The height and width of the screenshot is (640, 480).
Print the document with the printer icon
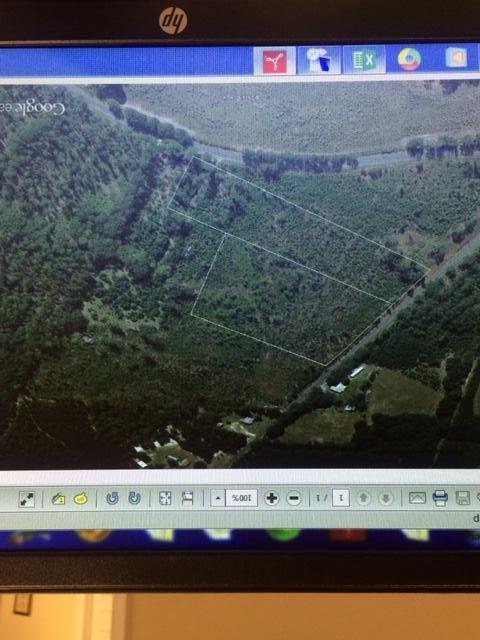(x=440, y=498)
